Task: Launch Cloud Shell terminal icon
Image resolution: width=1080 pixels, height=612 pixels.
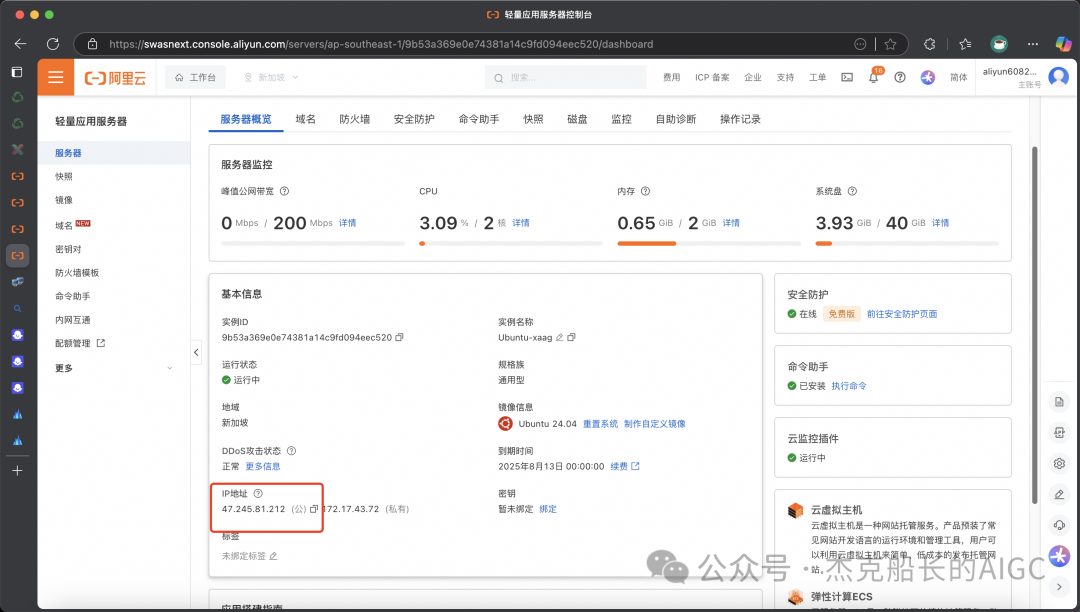Action: tap(847, 77)
